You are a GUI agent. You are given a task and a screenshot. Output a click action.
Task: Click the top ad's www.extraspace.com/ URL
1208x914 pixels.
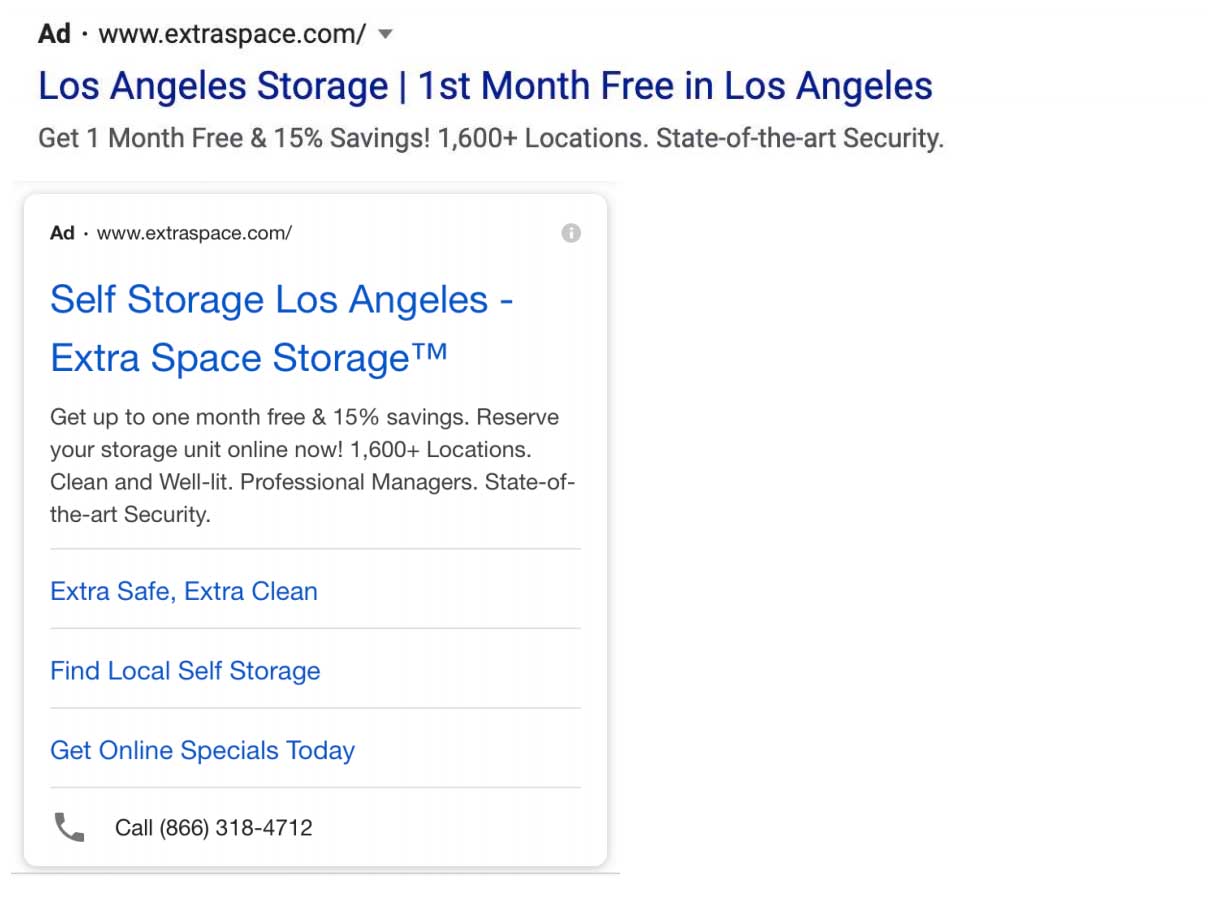click(x=233, y=34)
